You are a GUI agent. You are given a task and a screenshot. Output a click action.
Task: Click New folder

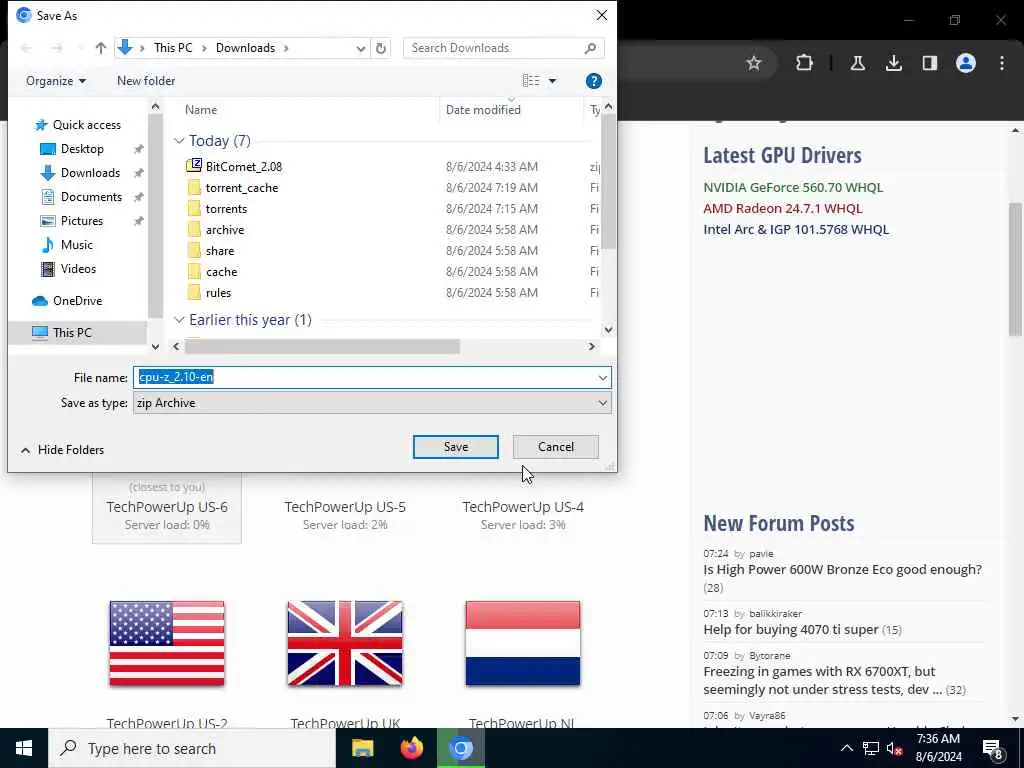tap(146, 81)
